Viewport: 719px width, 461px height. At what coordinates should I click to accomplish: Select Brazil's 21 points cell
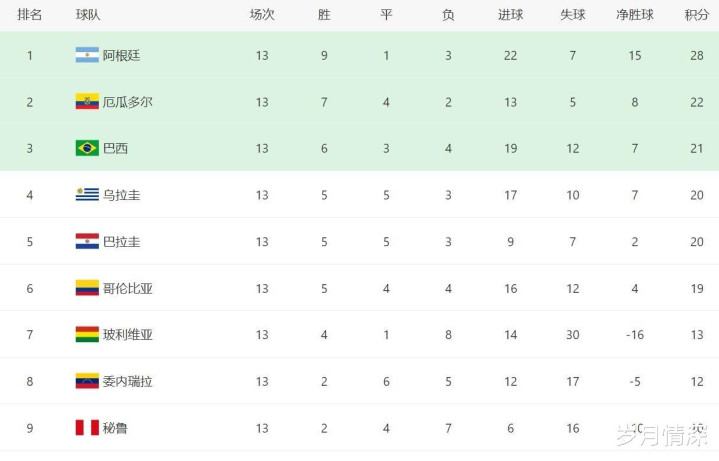pos(697,148)
